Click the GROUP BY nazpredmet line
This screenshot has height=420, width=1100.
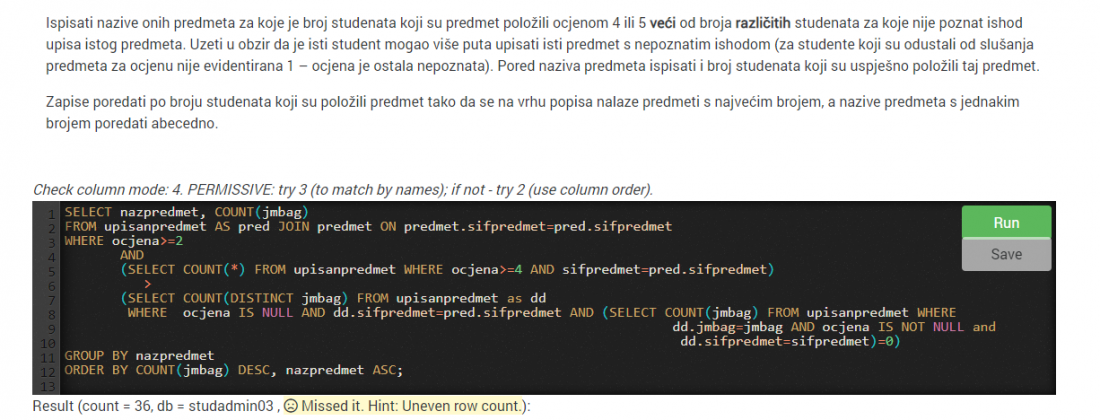coord(139,355)
